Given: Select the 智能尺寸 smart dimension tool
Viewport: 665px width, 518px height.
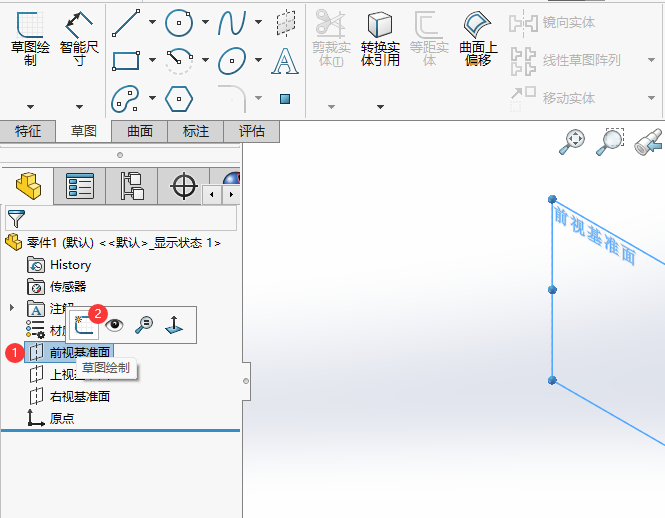Looking at the screenshot, I should [x=79, y=39].
